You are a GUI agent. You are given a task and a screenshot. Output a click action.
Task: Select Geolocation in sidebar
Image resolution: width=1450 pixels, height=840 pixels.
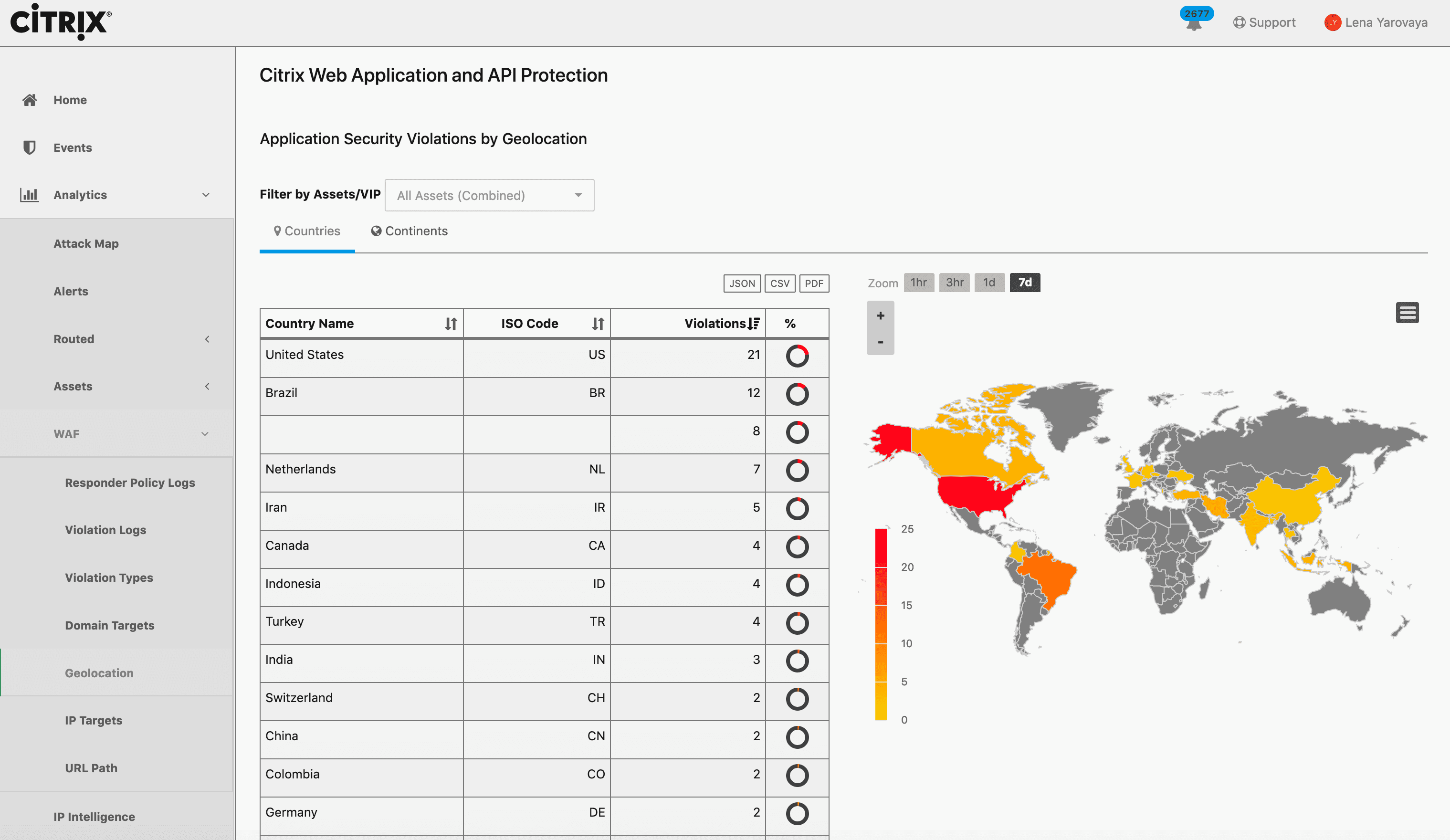(x=100, y=672)
